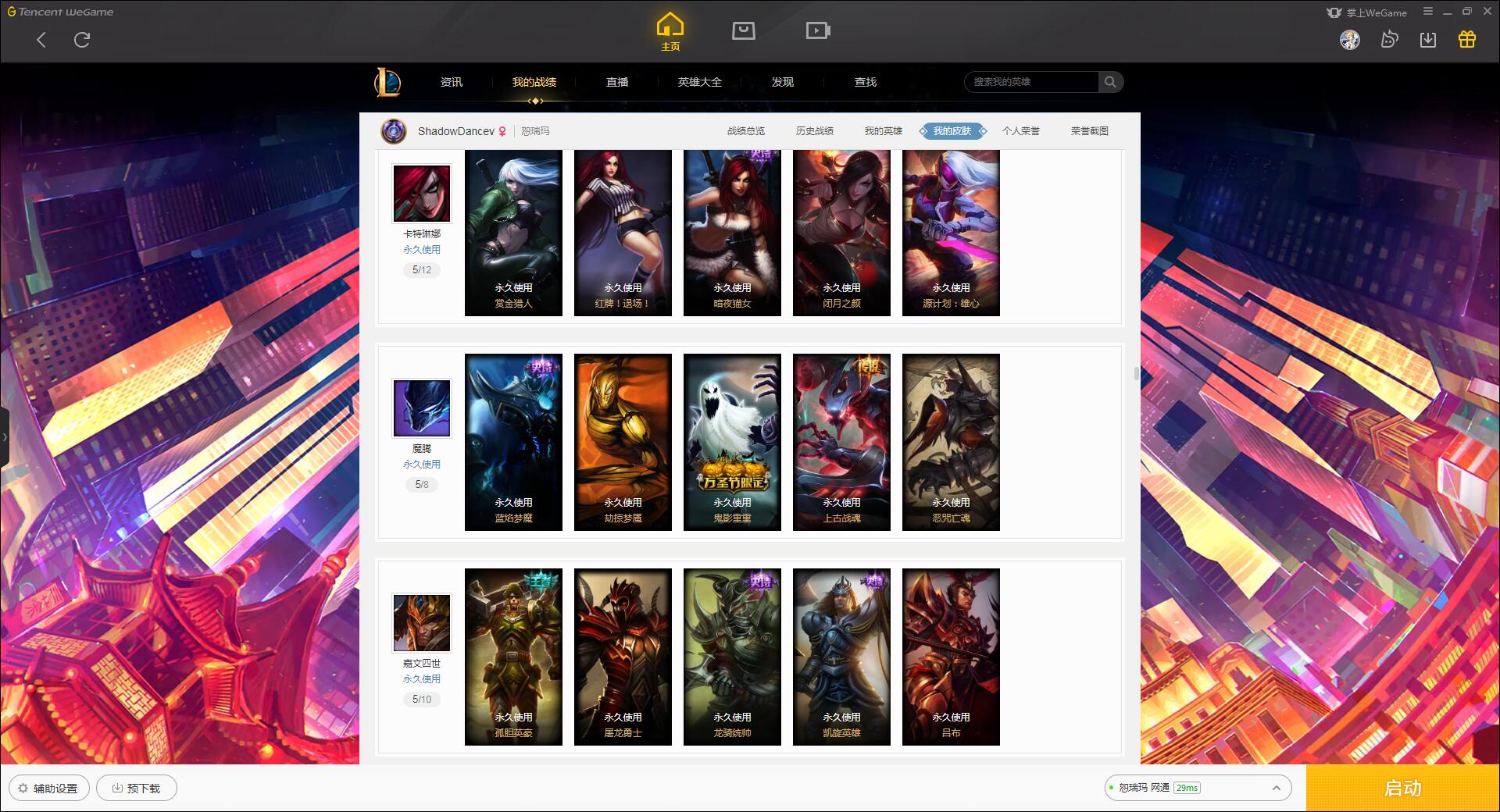Open the 英雄大全 tab
The width and height of the screenshot is (1500, 812).
coord(700,82)
